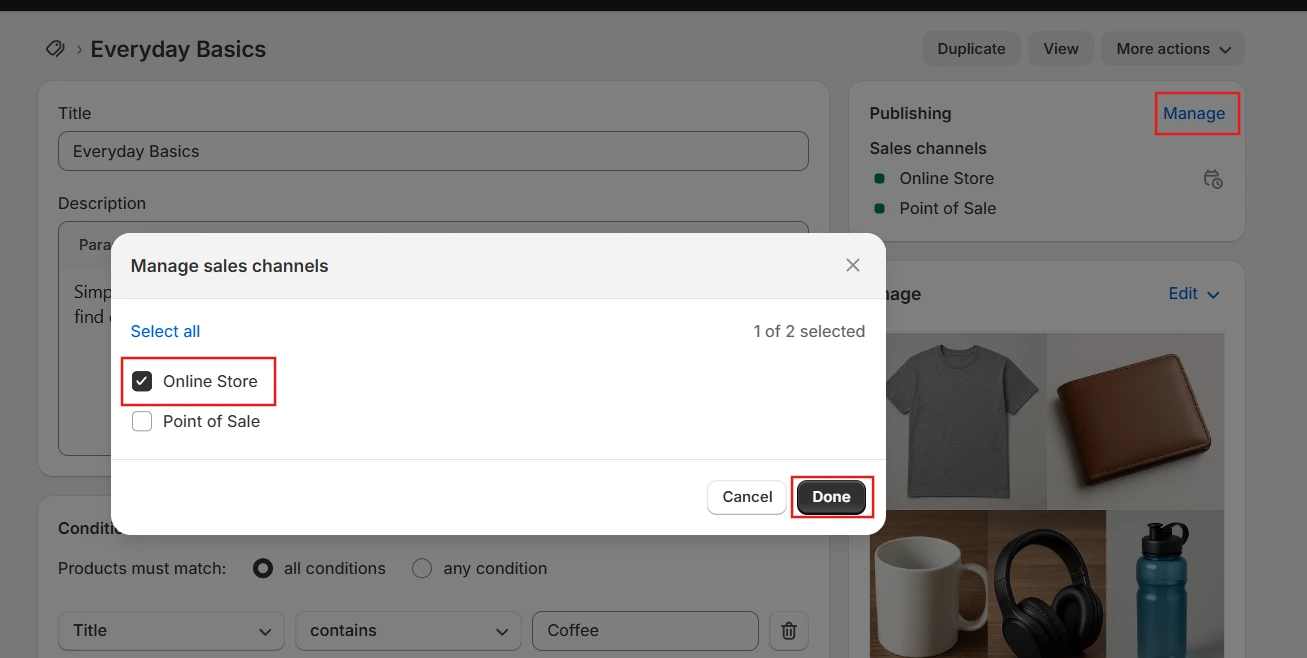Screen dimensions: 1307x658
Task: Expand the image Edit dropdown
Action: [1194, 294]
